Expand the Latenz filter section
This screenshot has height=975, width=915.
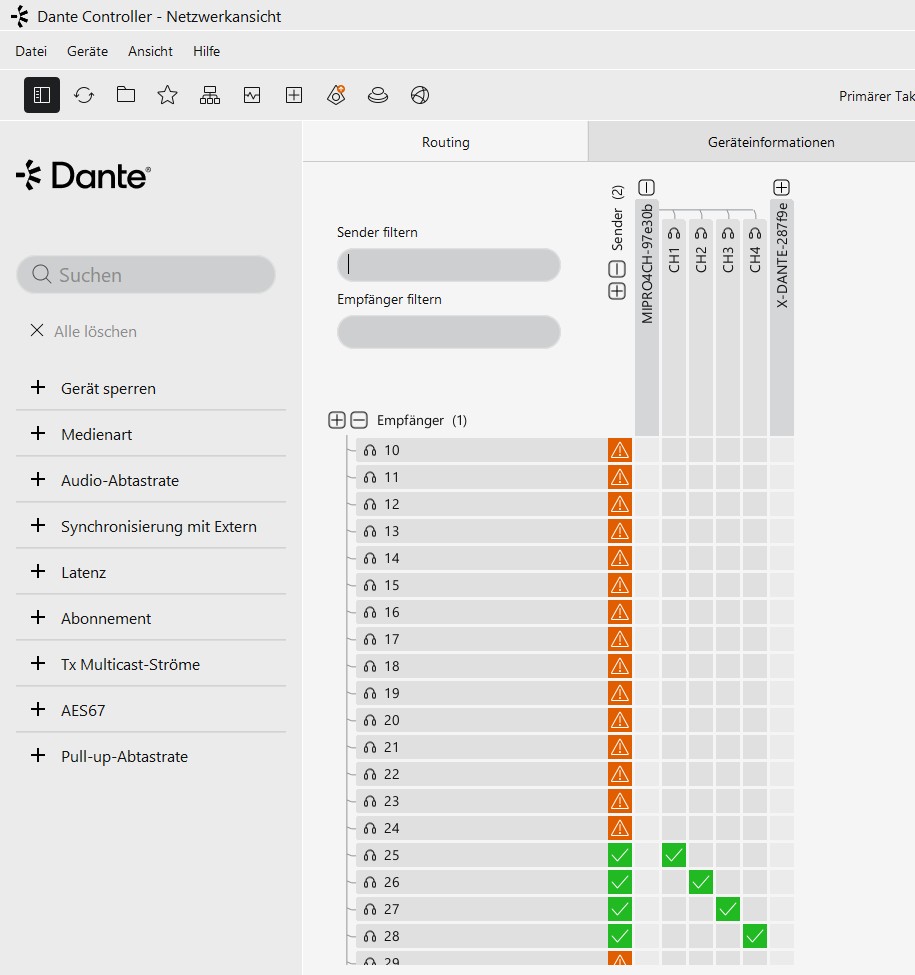click(x=38, y=571)
